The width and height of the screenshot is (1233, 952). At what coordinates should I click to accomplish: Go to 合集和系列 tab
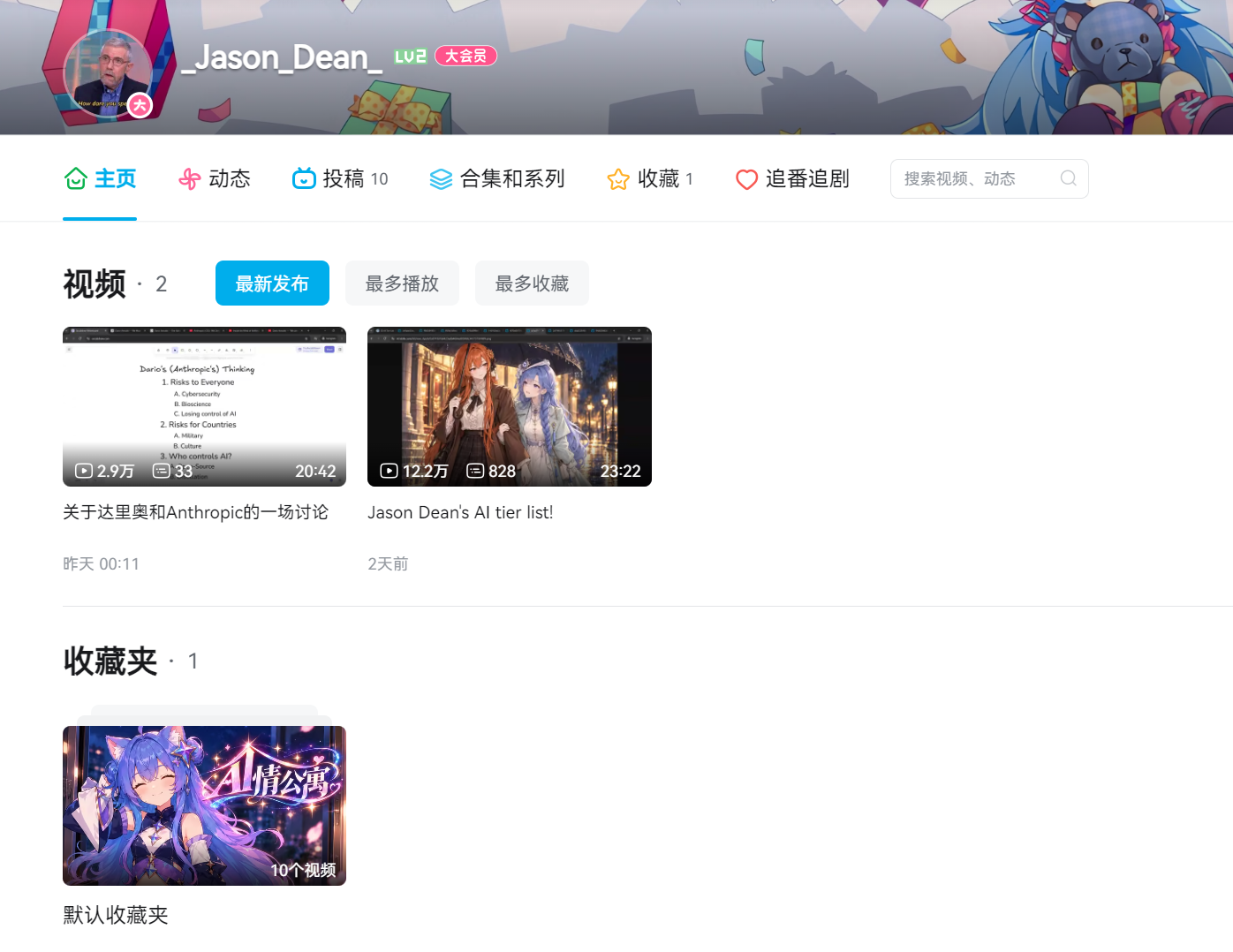point(497,178)
